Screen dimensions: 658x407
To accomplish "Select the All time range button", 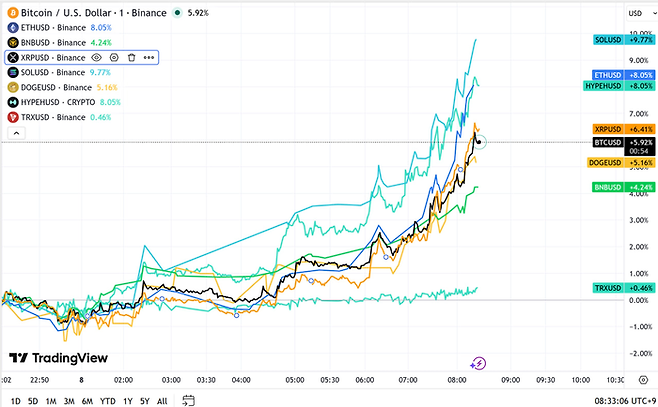I will (x=162, y=400).
